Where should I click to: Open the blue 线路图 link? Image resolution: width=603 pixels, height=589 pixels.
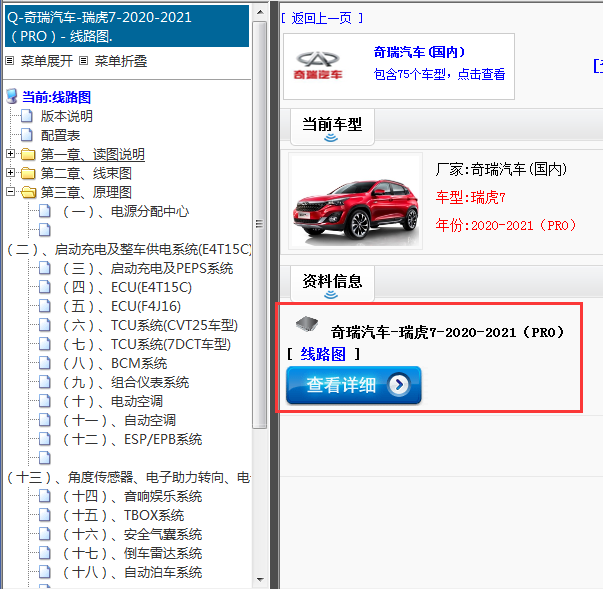(323, 354)
